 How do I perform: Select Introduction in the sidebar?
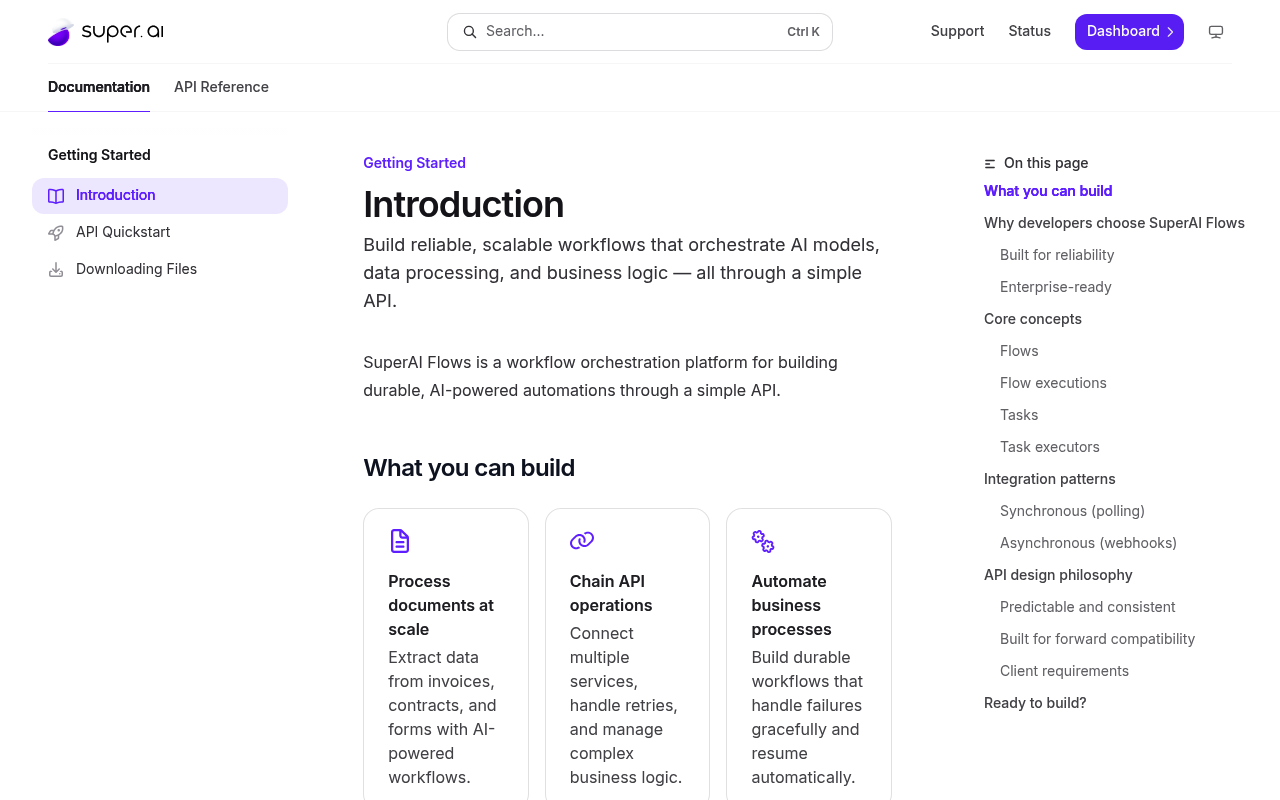[x=160, y=196]
